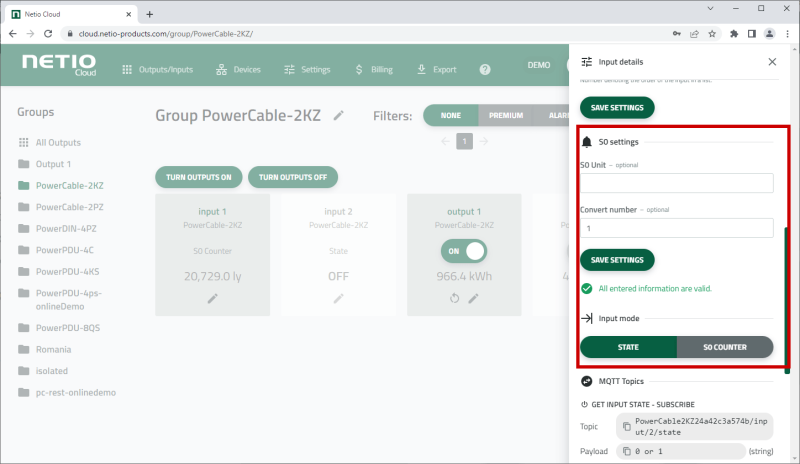Toggle the output 1 ON switch

coord(463,251)
